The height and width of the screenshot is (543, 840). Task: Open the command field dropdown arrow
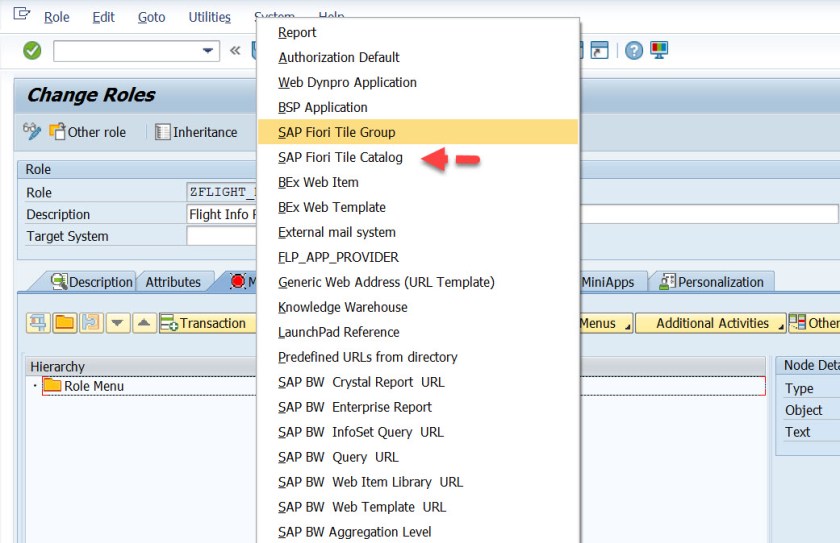[208, 51]
